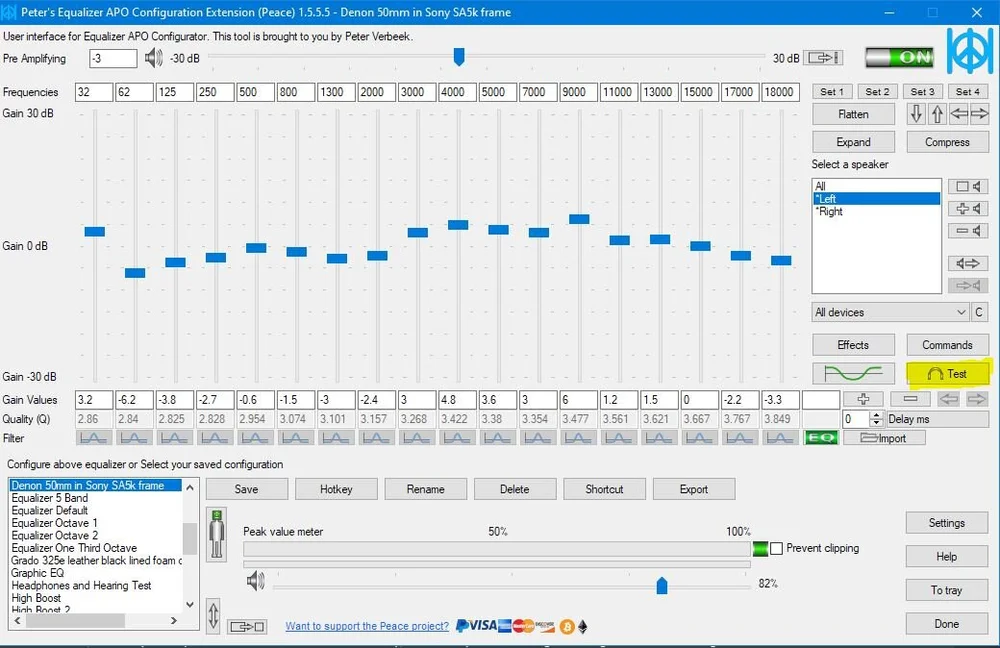
Task: Click the up-down arrow icon below the config list
Action: (x=214, y=615)
